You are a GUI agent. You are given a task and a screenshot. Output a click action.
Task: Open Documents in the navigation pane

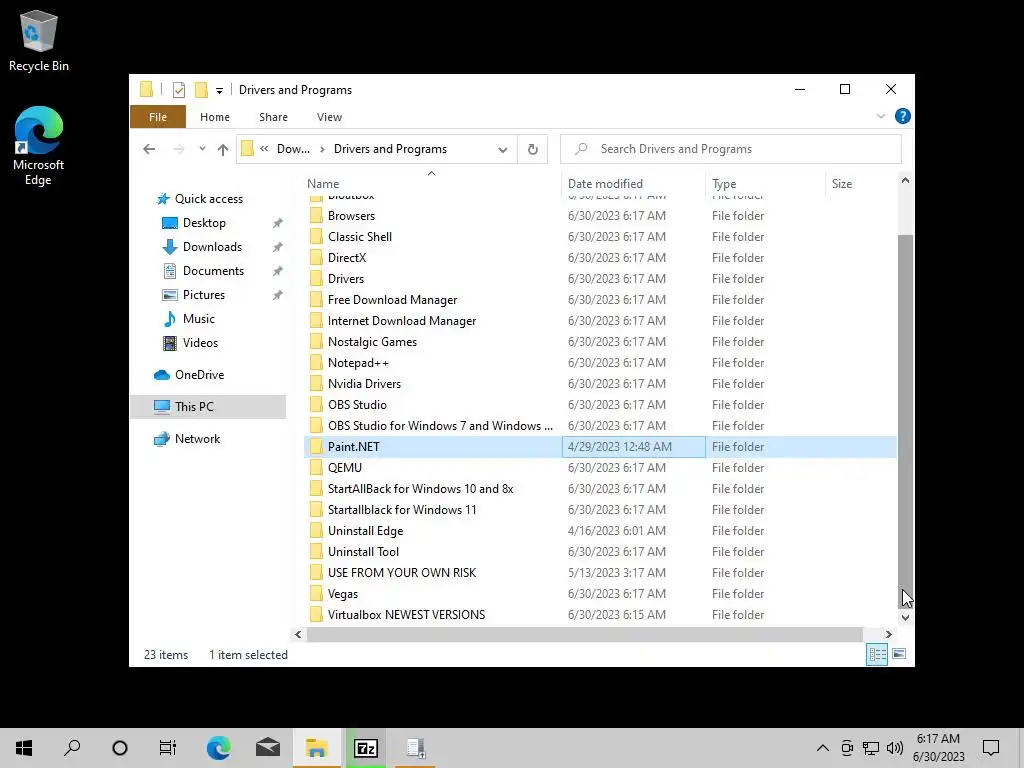point(213,271)
